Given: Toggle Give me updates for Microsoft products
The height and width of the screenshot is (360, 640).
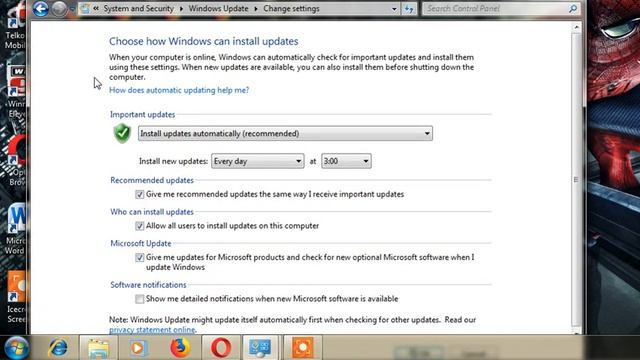Looking at the screenshot, I should click(140, 258).
